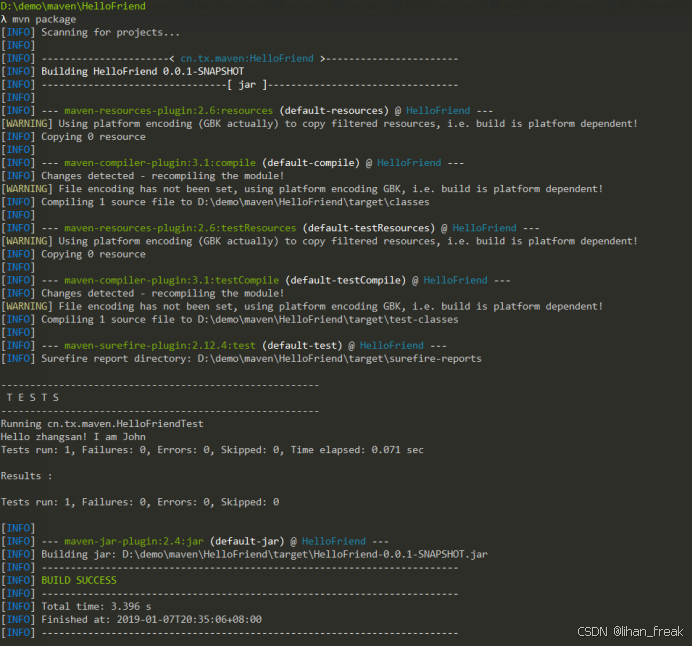This screenshot has width=693, height=646.
Task: Select 'Building HelloFriend 0.0.1-SNAPSHOT' text
Action: pyautogui.click(x=142, y=71)
